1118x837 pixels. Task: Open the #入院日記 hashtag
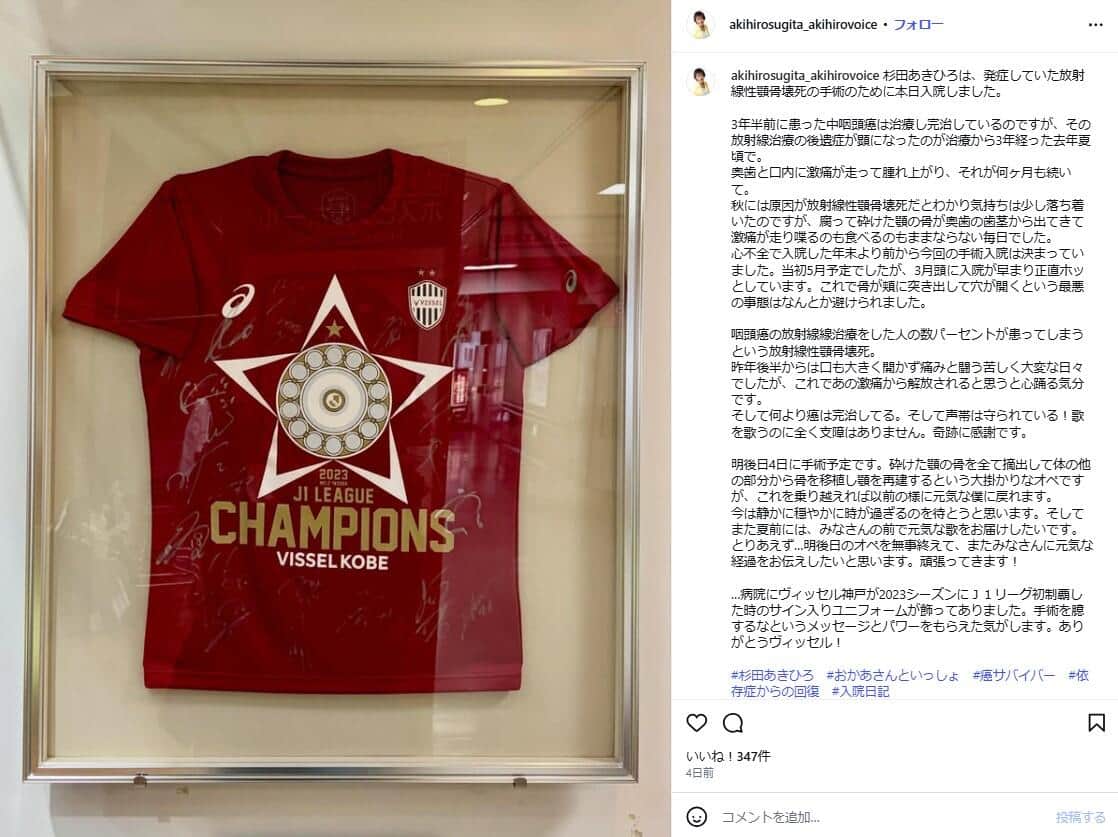point(860,692)
